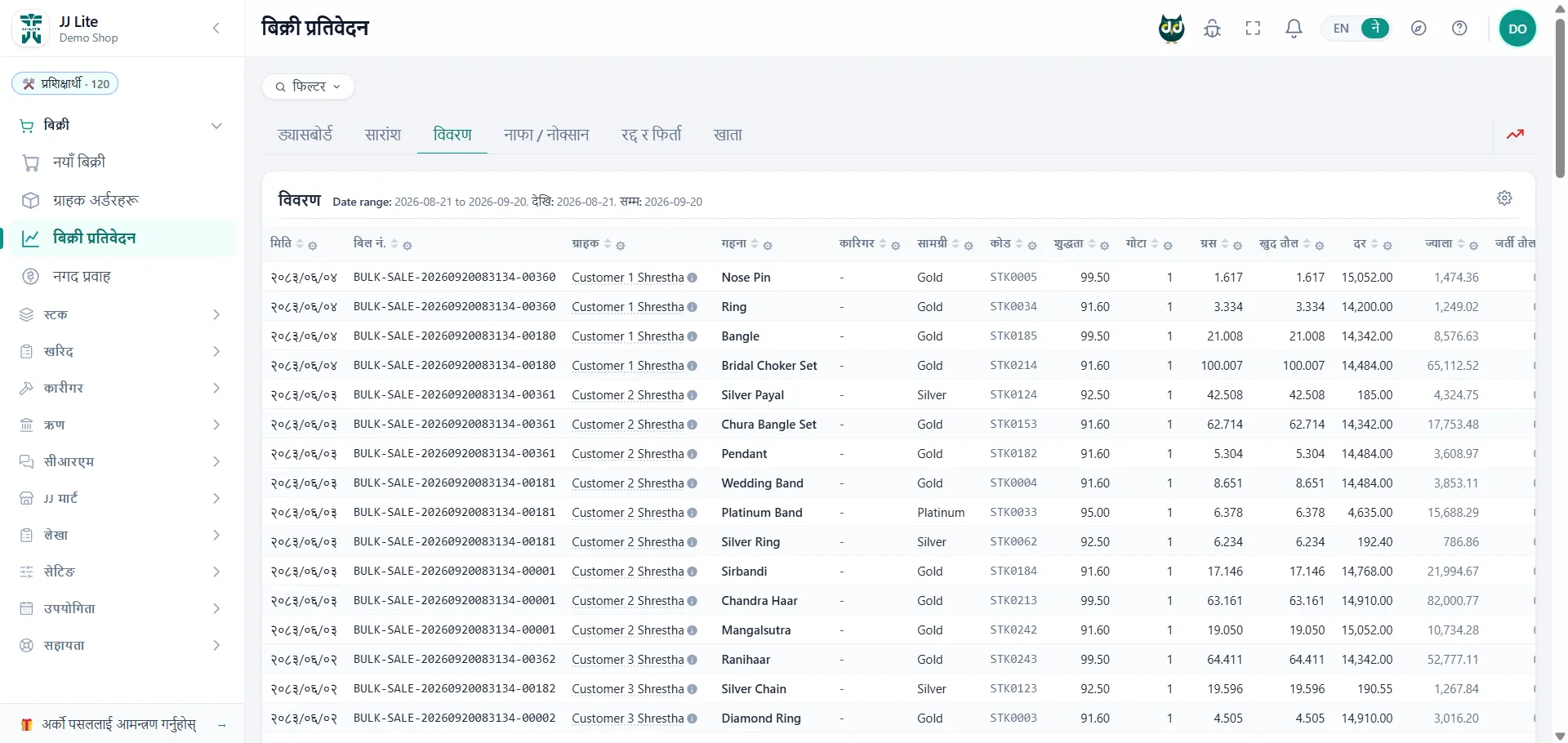Open the DO user avatar menu
The image size is (1568, 743).
tap(1517, 29)
